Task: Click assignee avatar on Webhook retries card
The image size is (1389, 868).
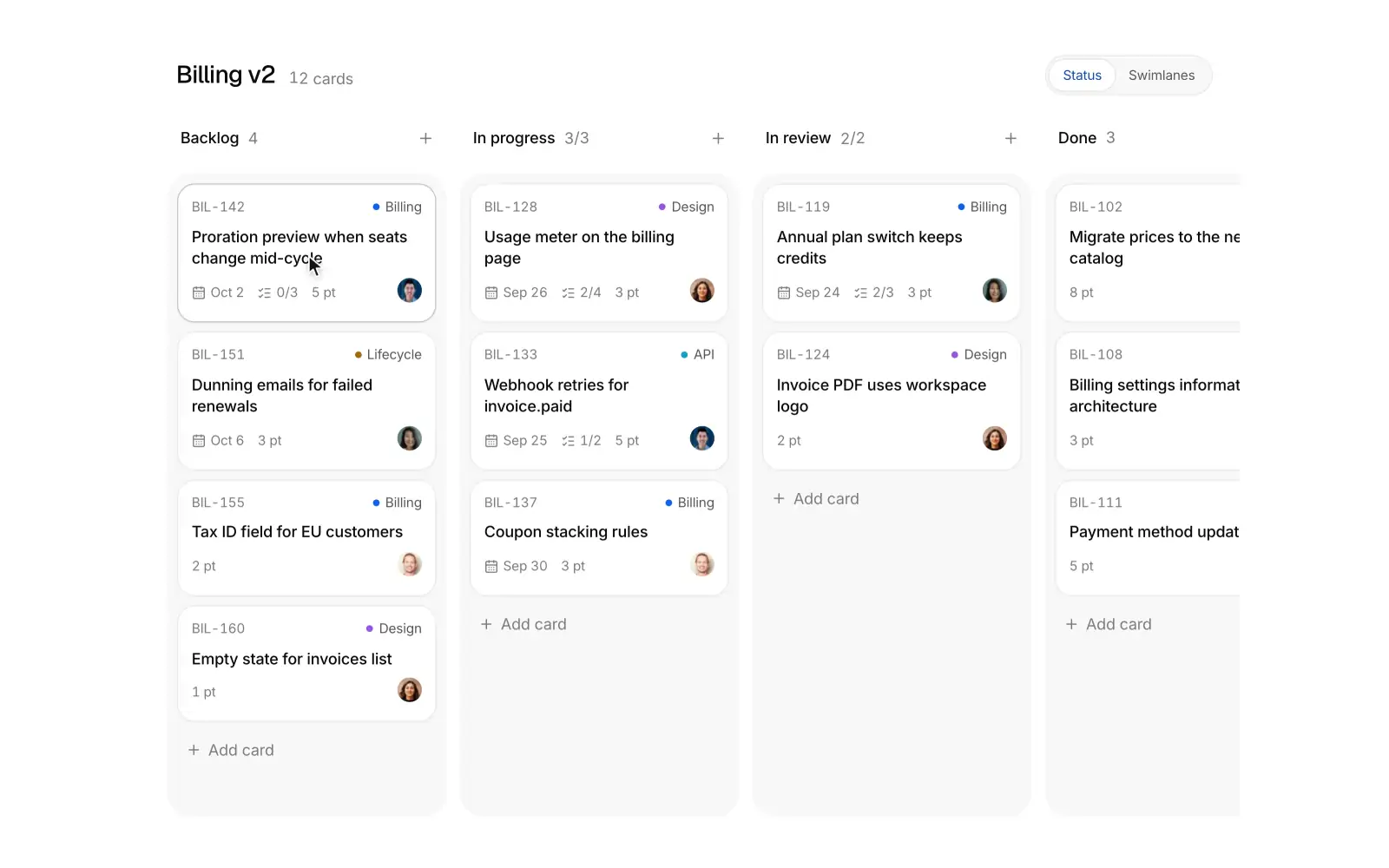Action: click(x=702, y=438)
